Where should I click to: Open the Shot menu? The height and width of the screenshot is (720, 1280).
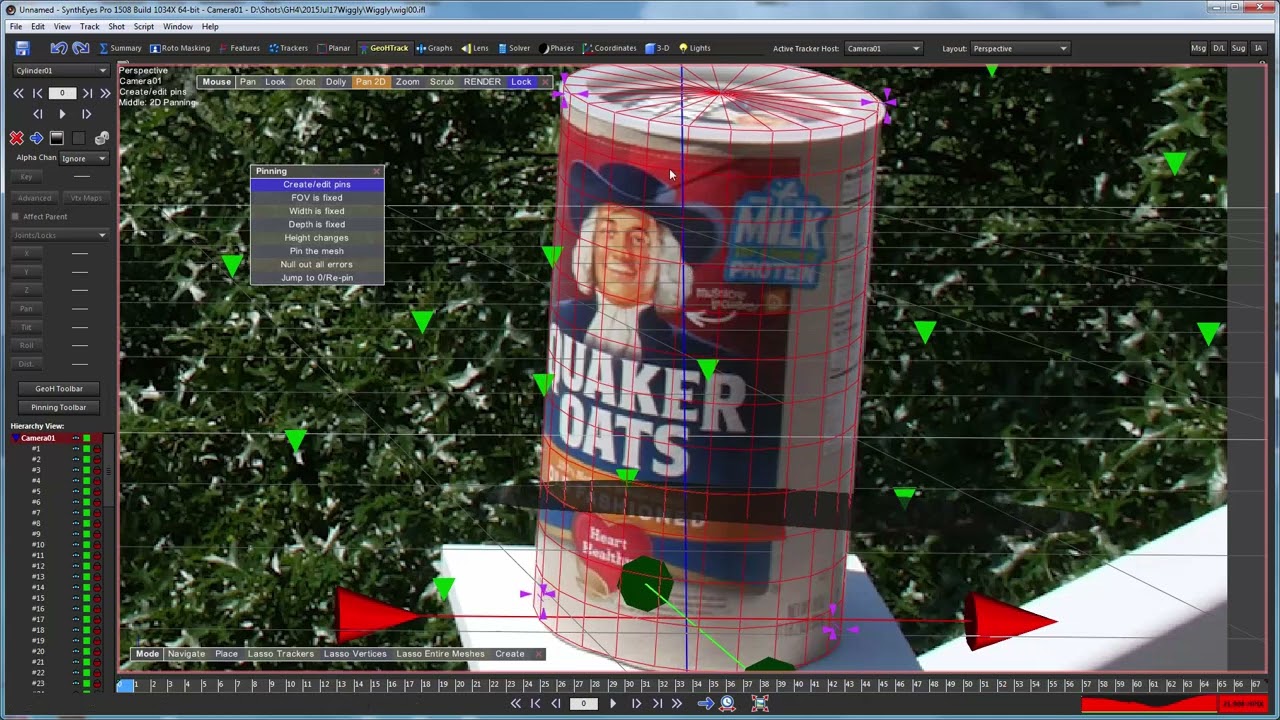point(116,26)
